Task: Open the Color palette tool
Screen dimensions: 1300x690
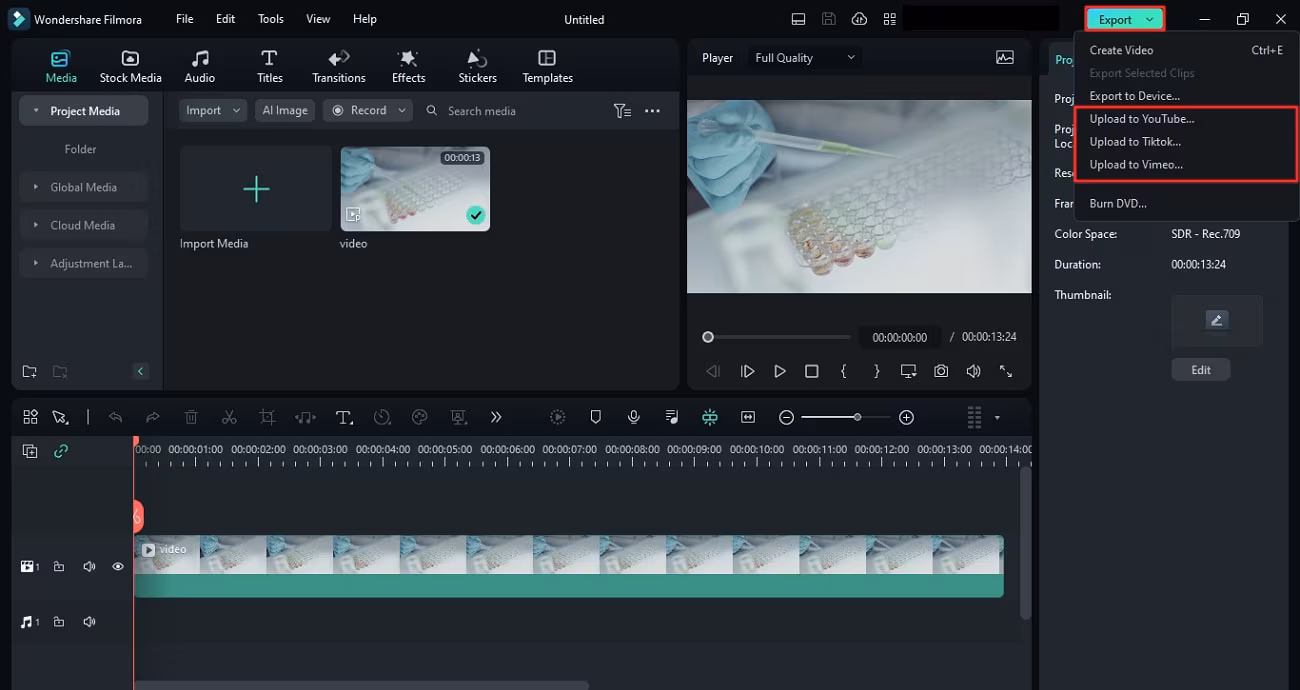Action: [420, 417]
